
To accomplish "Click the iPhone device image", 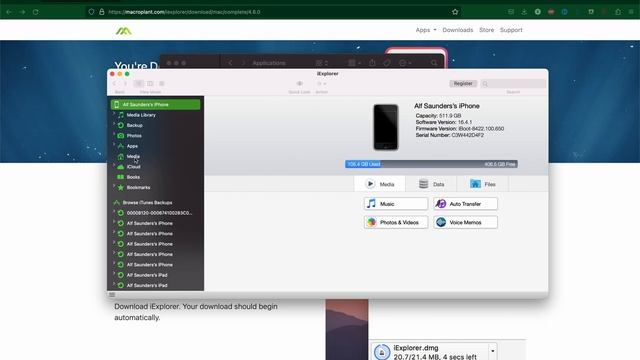I will [386, 127].
